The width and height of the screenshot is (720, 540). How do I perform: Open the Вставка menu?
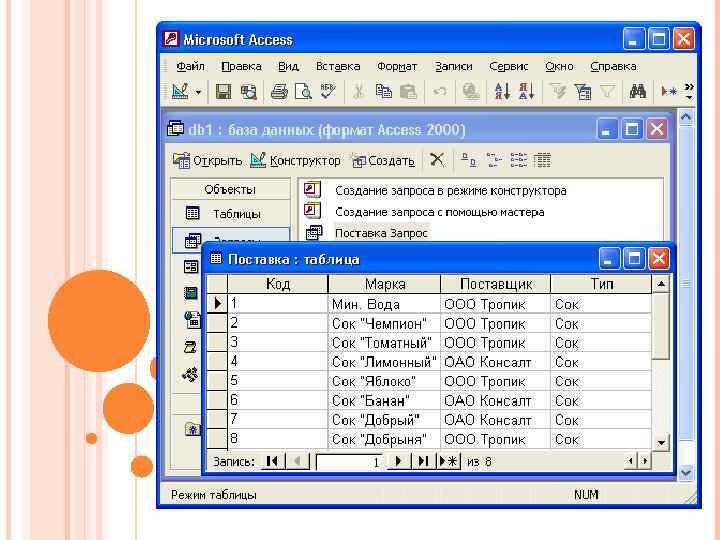(x=338, y=67)
